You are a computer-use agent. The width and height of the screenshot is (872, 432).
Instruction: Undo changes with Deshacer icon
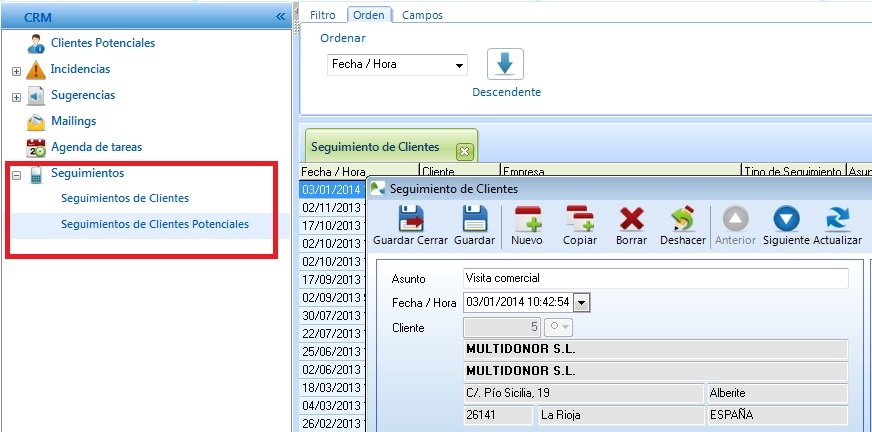[x=682, y=219]
